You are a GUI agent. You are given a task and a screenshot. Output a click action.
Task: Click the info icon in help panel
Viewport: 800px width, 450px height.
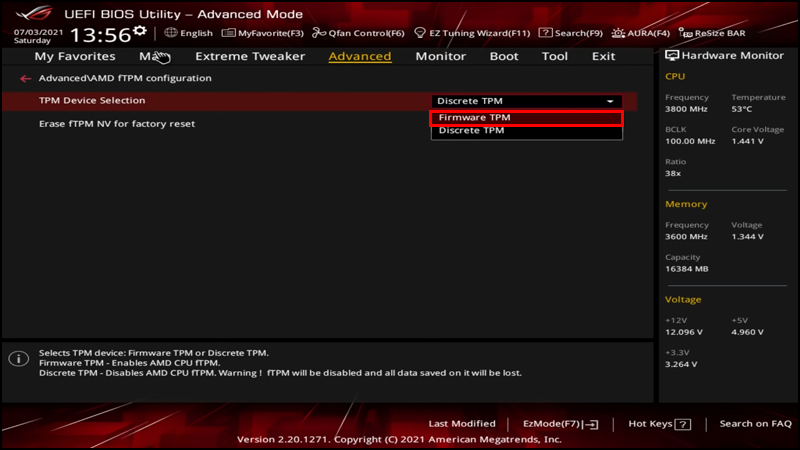(18, 359)
